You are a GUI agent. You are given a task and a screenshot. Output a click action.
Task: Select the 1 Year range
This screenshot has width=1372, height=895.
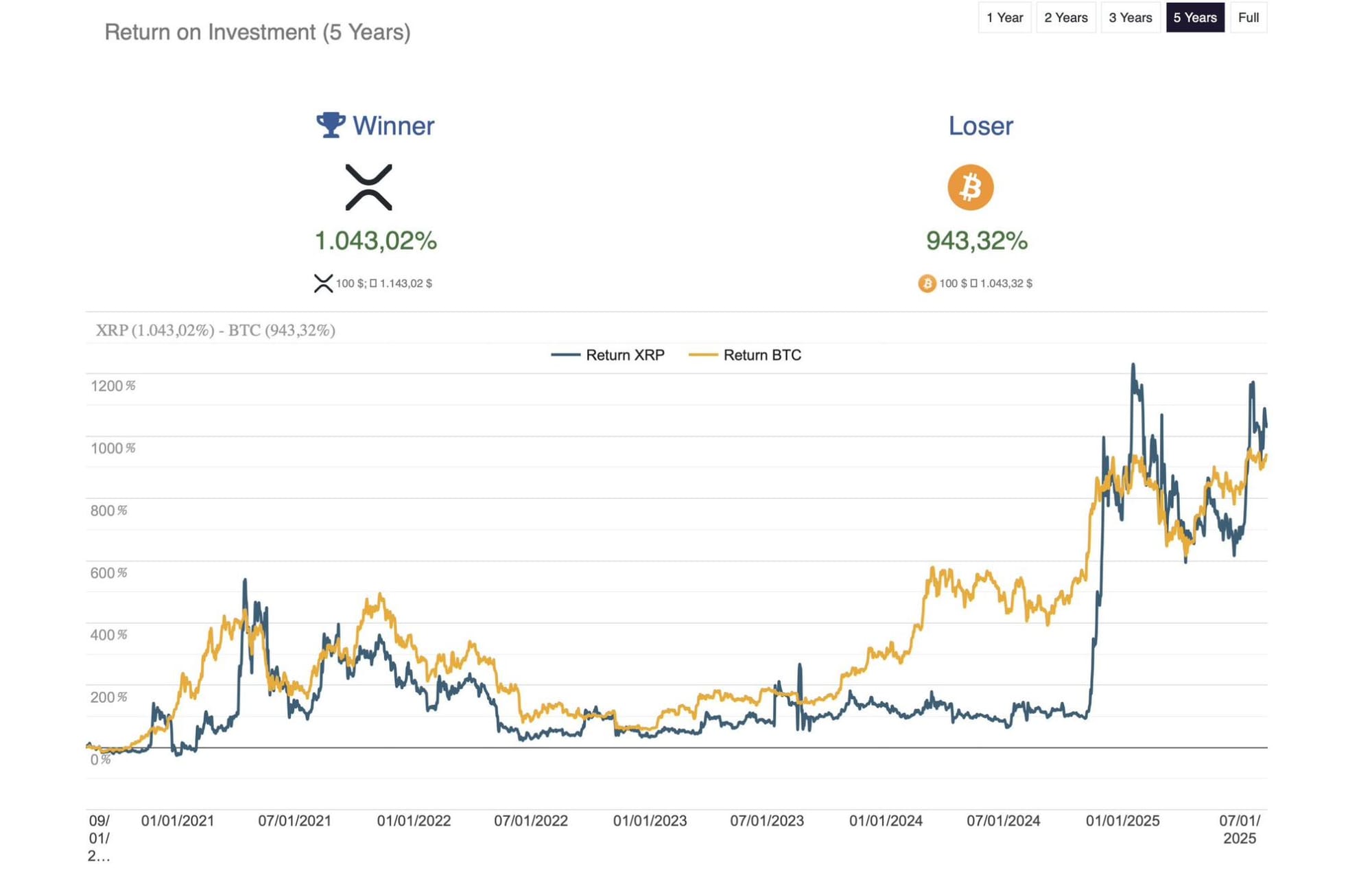coord(1004,18)
